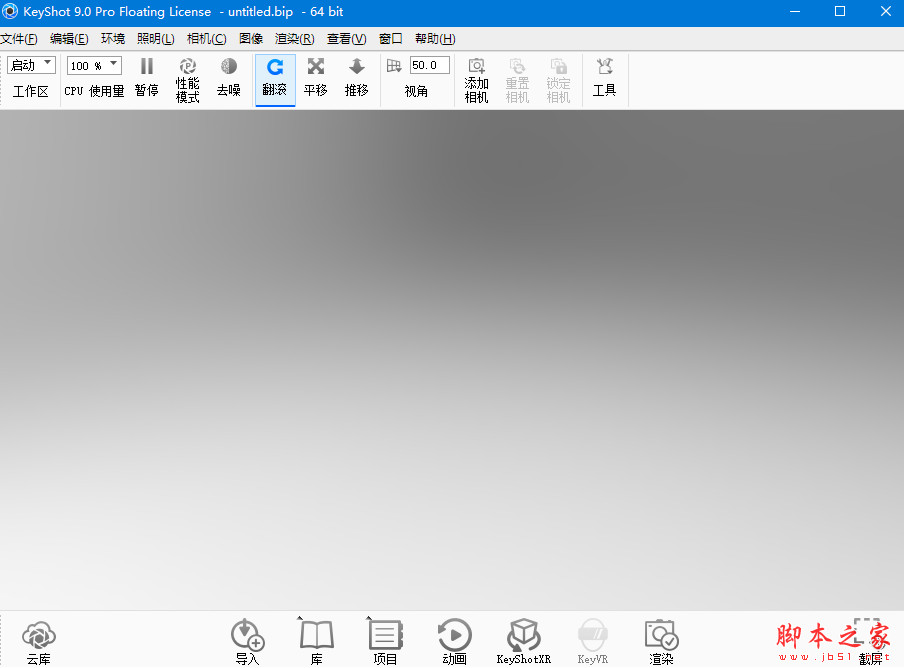Screen dimensions: 904x668
Task: Open the CPU 使用量 percentage dropdown
Action: pos(93,64)
